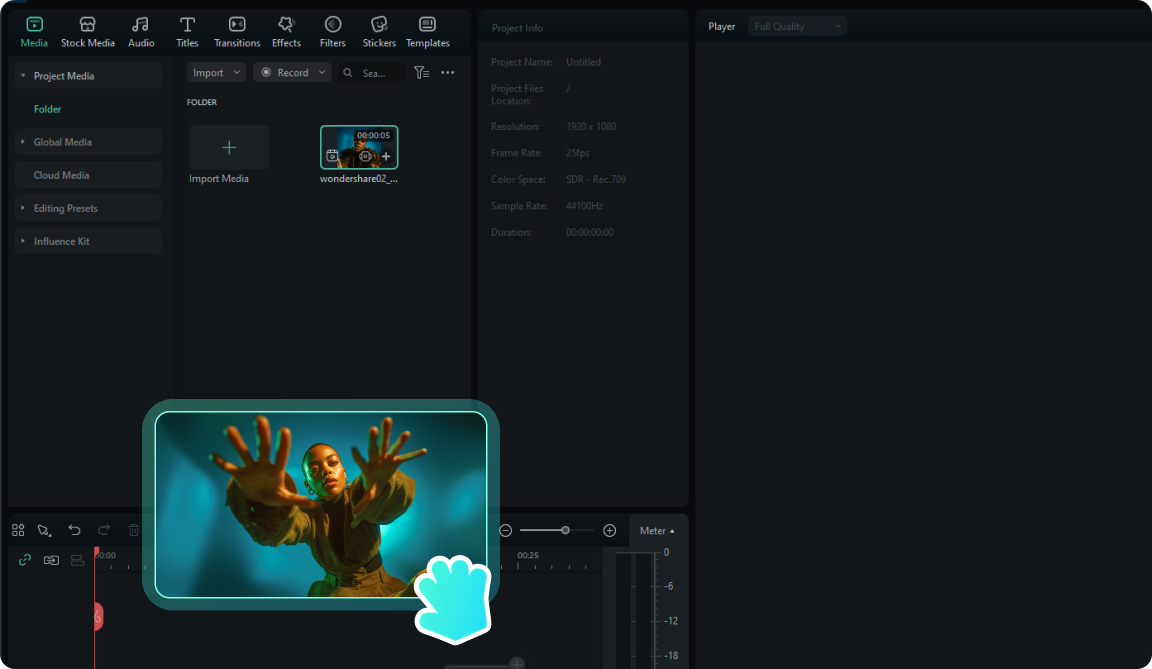The width and height of the screenshot is (1152, 669).
Task: Click the 00:25 mark on the timeline ruler
Action: [528, 555]
